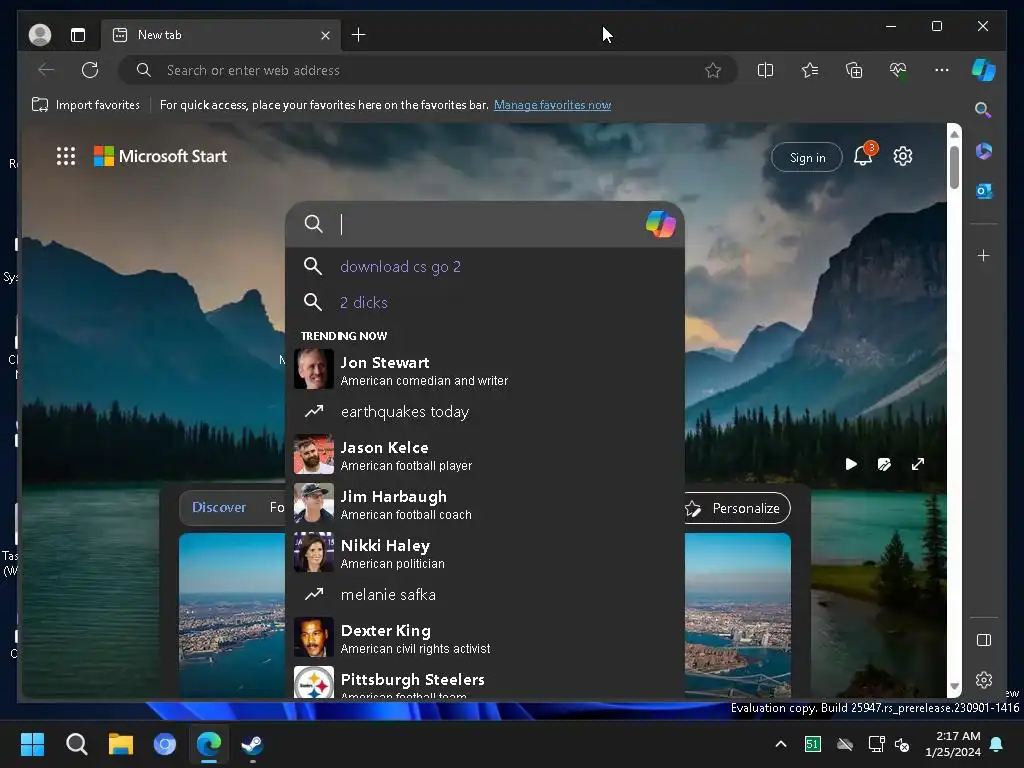The height and width of the screenshot is (768, 1024).
Task: Select suggestion download cs go 2
Action: click(x=485, y=266)
